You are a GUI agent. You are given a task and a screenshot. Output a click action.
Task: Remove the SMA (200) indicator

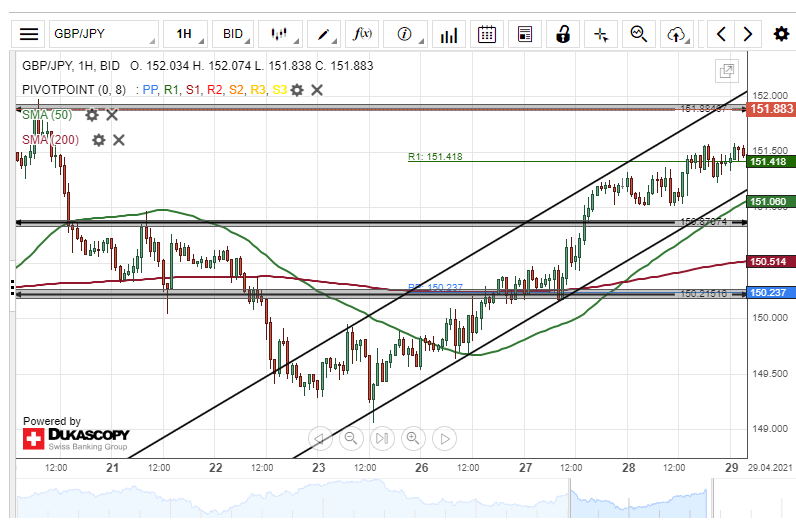(118, 140)
